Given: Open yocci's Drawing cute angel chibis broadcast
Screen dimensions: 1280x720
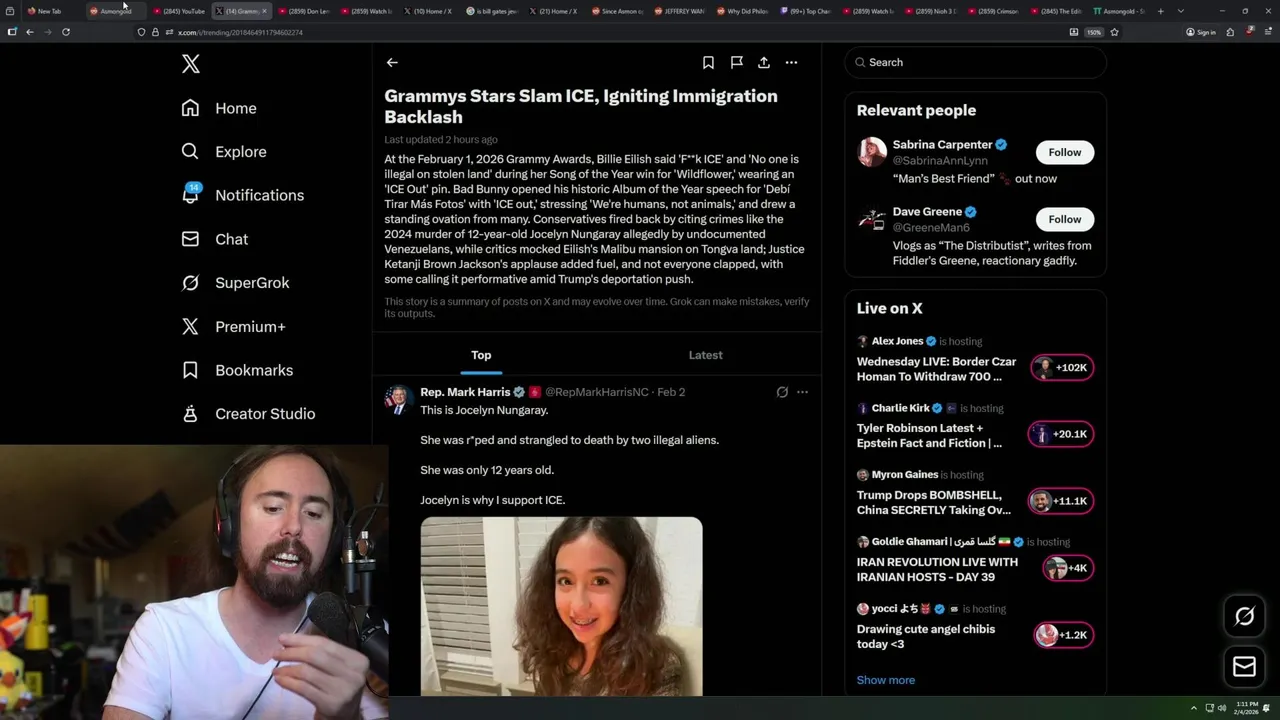Looking at the screenshot, I should tap(926, 636).
